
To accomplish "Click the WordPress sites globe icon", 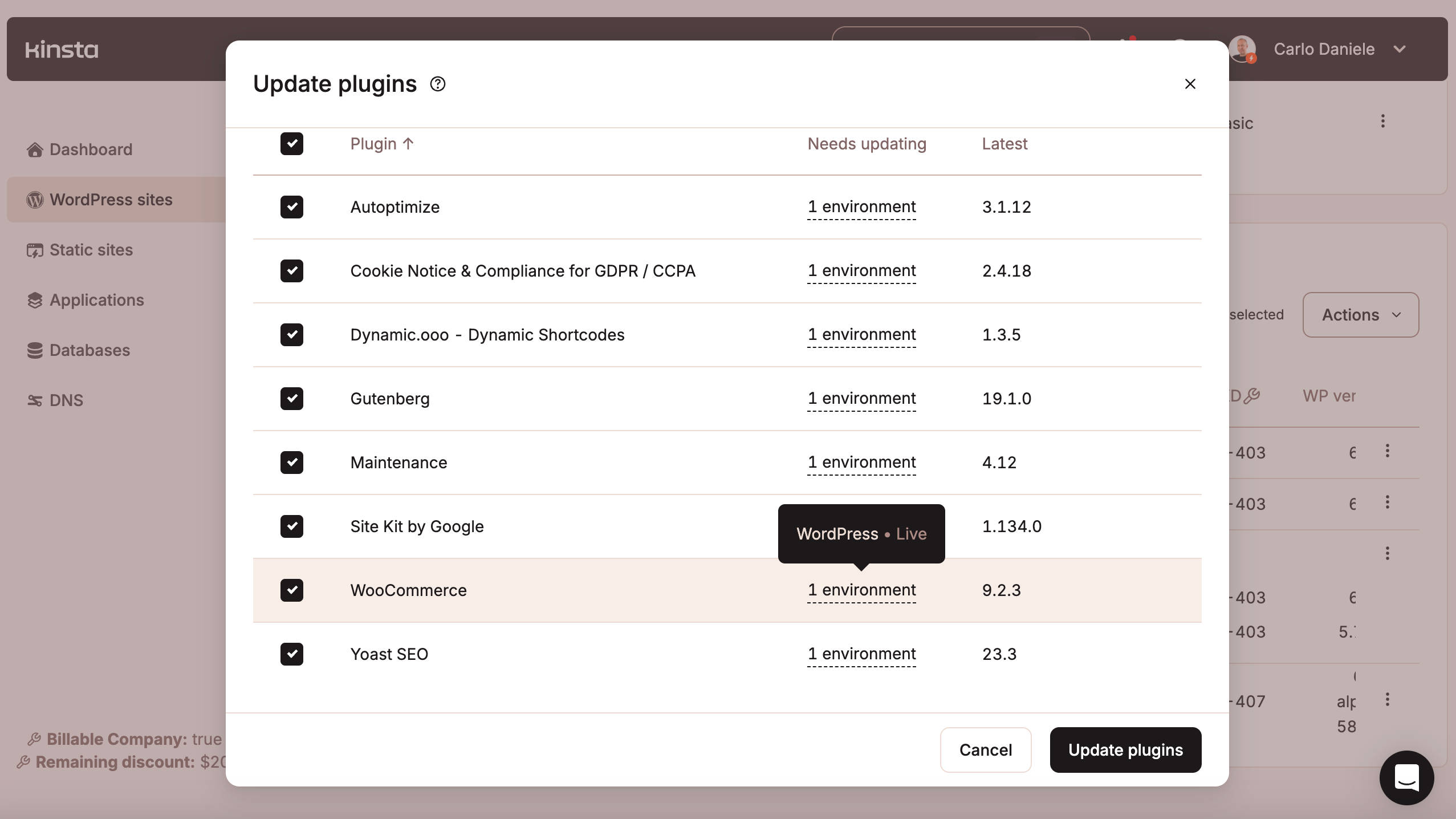I will coord(35,200).
